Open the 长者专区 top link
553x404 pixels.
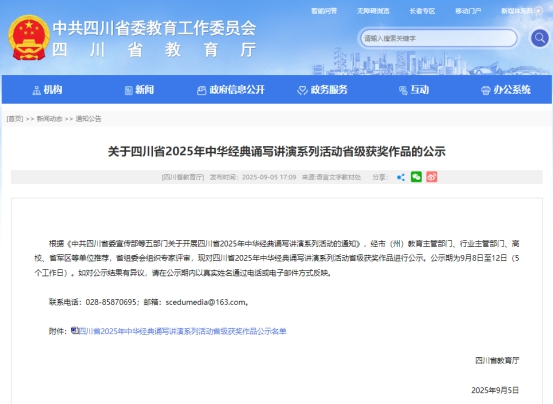tap(422, 11)
